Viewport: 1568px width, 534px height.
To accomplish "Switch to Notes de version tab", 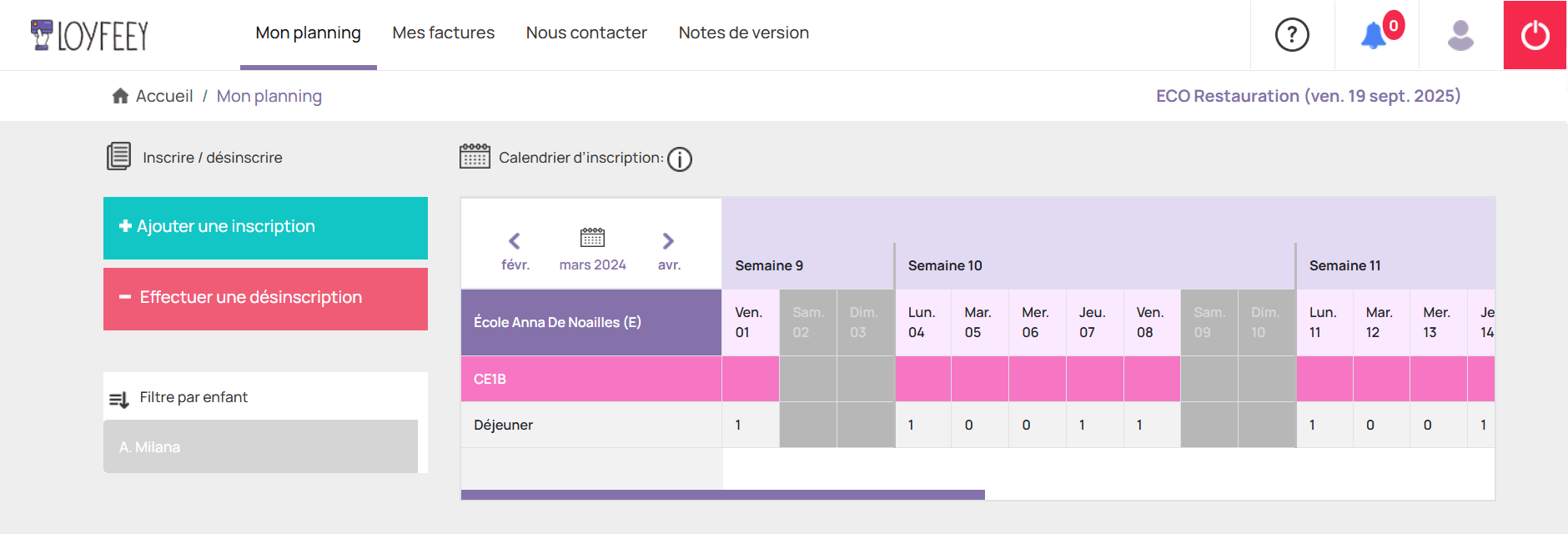I will (x=743, y=33).
